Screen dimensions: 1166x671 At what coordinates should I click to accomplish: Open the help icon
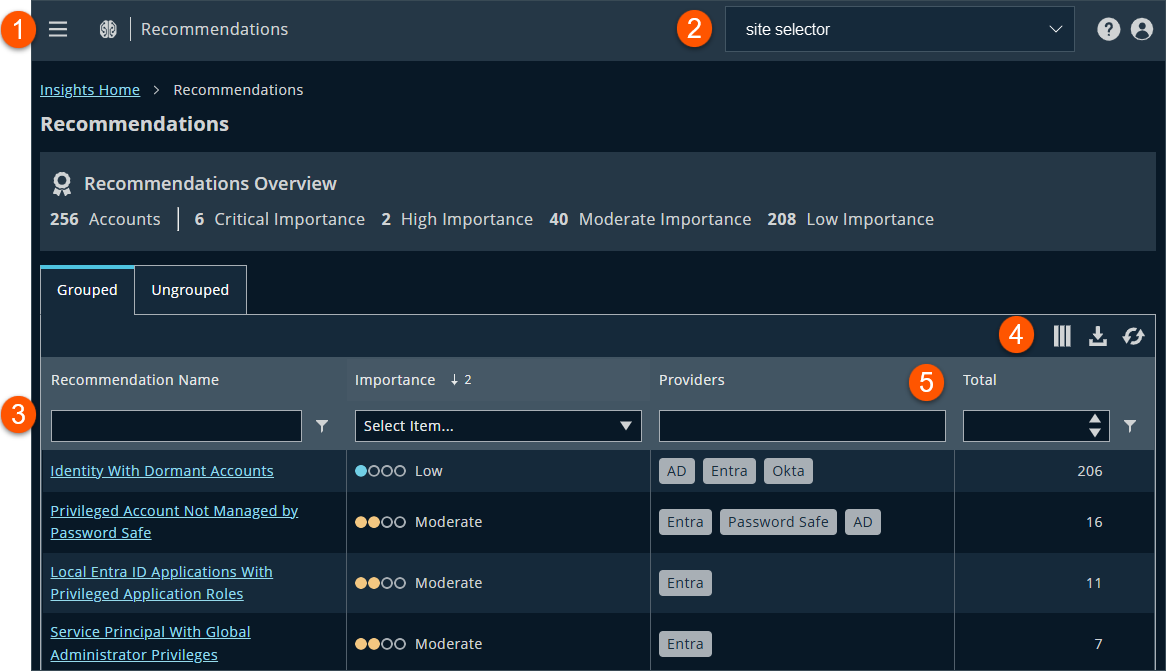click(x=1108, y=29)
